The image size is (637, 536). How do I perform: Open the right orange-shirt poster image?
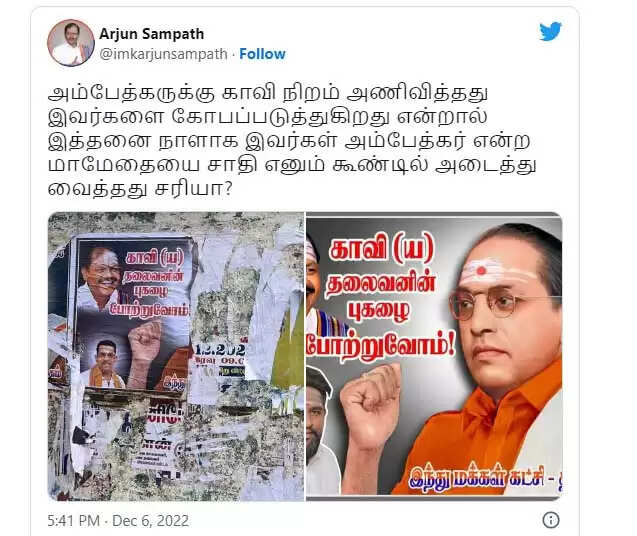tap(434, 354)
